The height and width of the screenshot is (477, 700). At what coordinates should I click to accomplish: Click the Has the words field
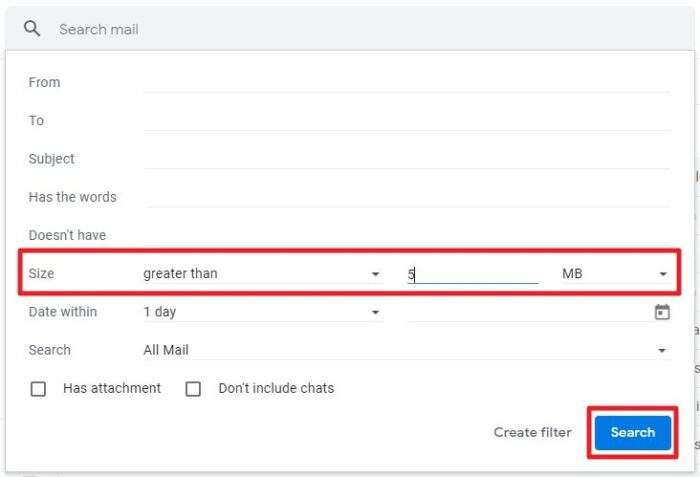(408, 197)
